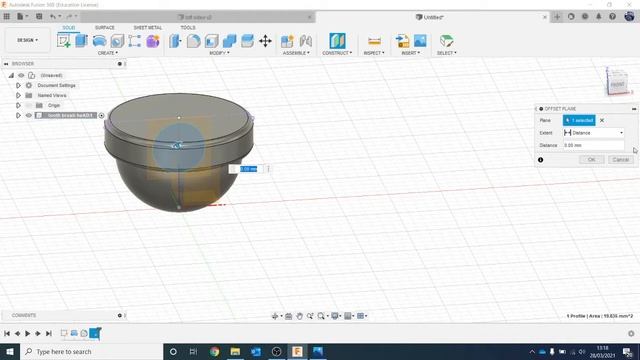Collapse the Unsaved root node
This screenshot has width=640, height=360.
[x=11, y=76]
